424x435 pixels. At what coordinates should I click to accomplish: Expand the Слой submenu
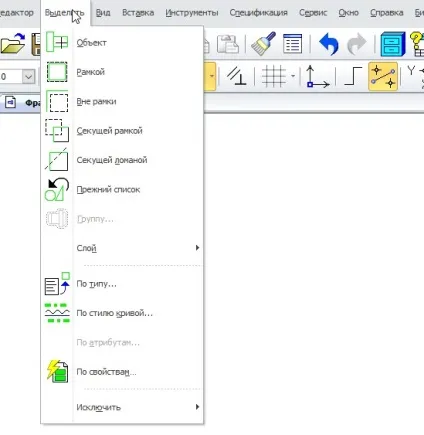tap(122, 248)
